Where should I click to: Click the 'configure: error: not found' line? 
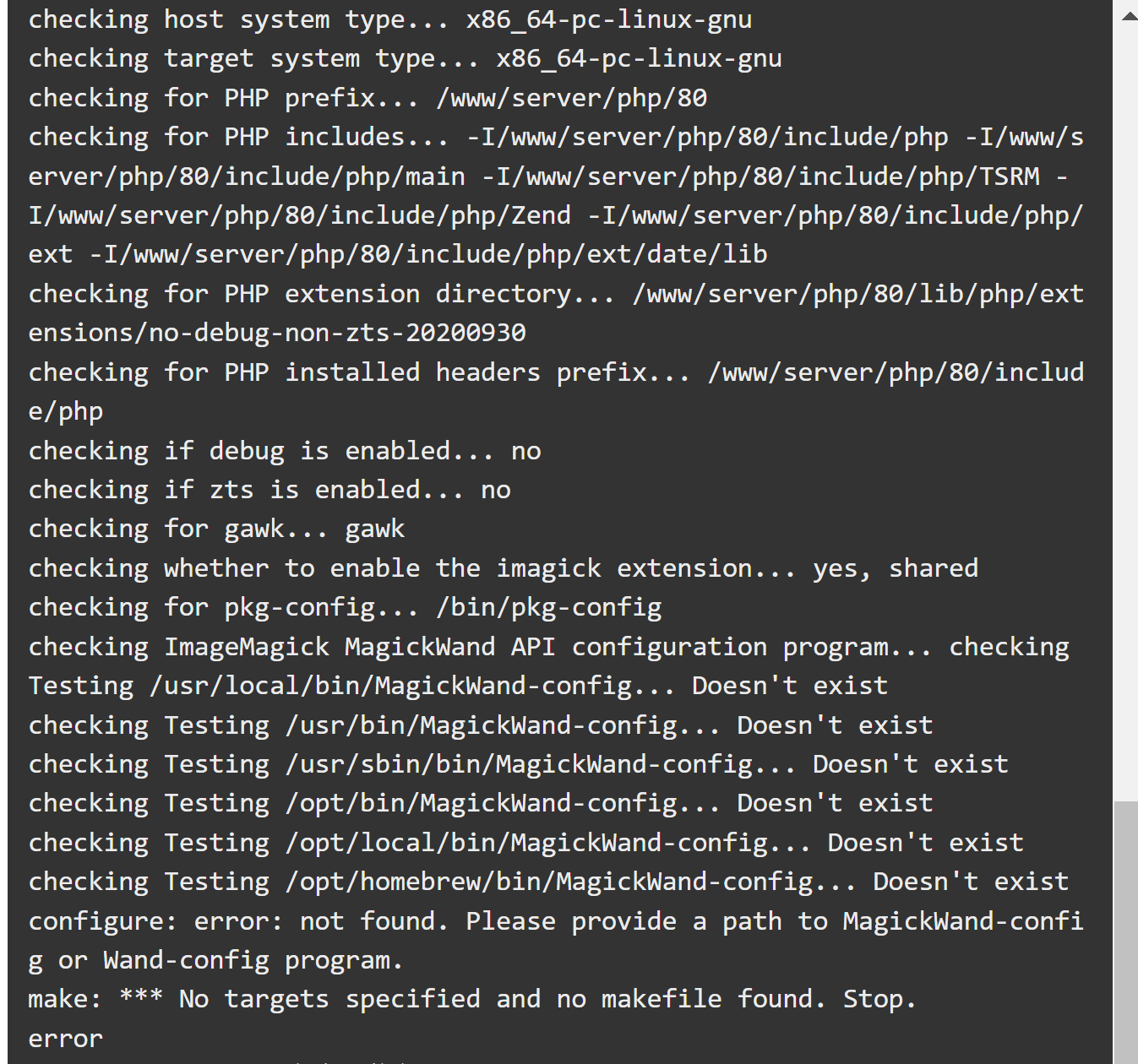pos(556,941)
